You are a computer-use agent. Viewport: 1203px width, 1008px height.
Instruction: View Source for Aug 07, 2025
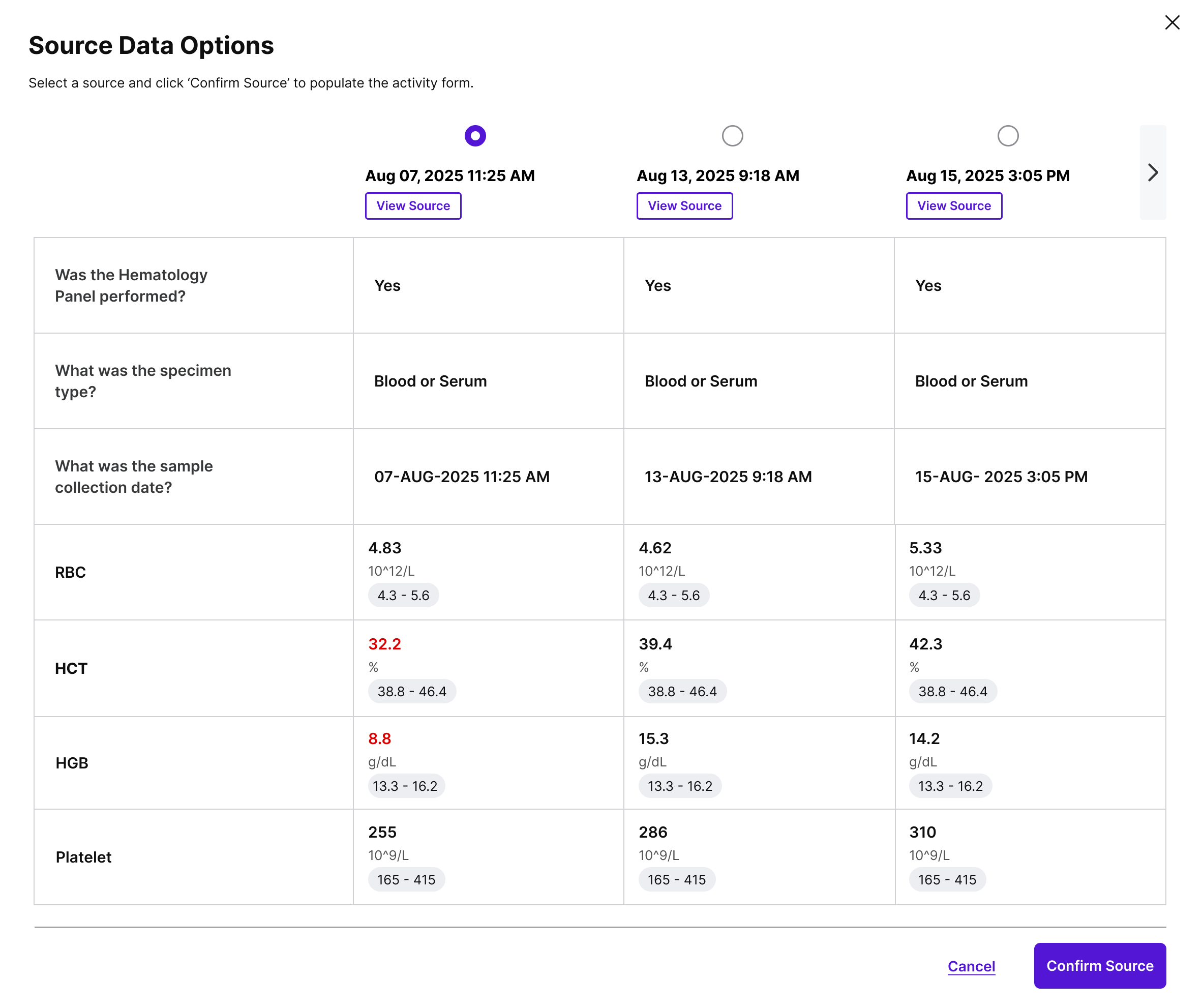tap(413, 206)
